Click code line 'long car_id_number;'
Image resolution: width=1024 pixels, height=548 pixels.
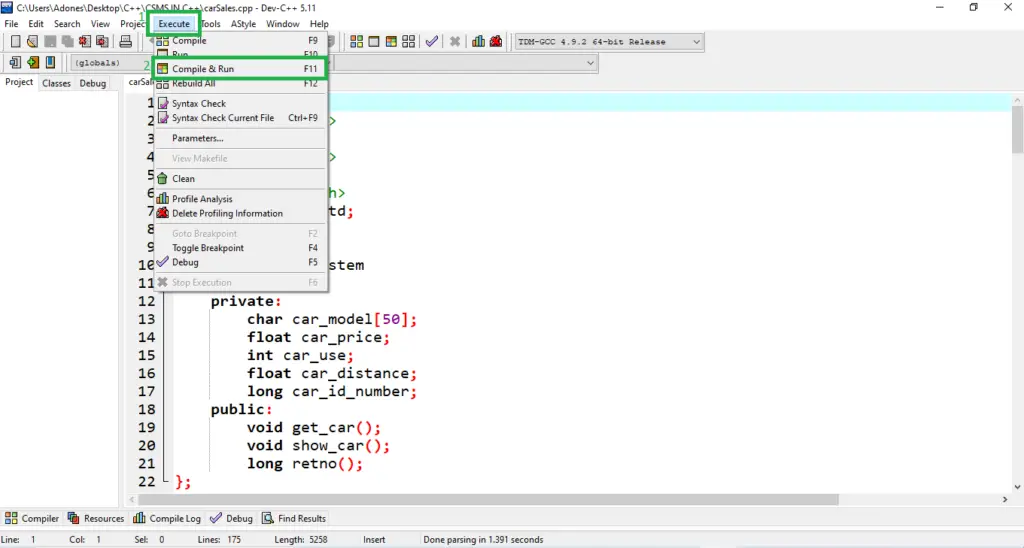[x=332, y=391]
